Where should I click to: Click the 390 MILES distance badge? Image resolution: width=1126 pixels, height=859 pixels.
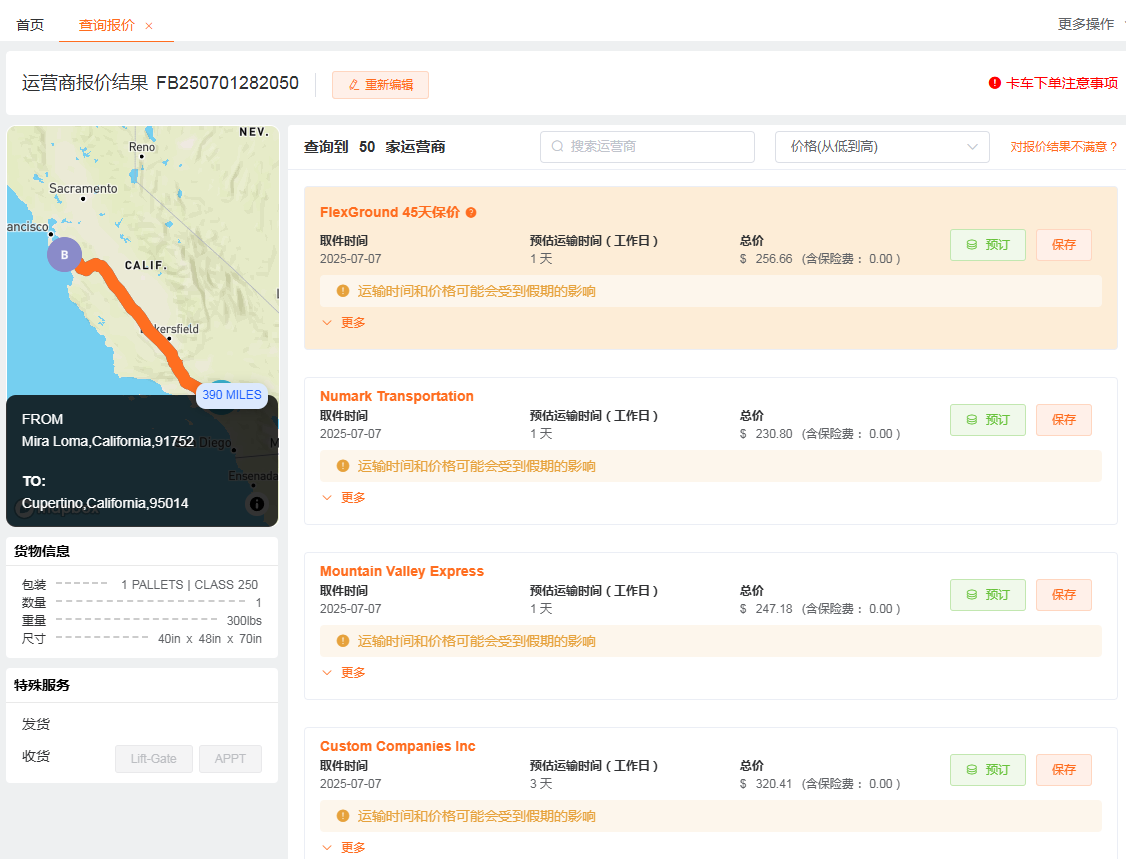click(x=232, y=395)
